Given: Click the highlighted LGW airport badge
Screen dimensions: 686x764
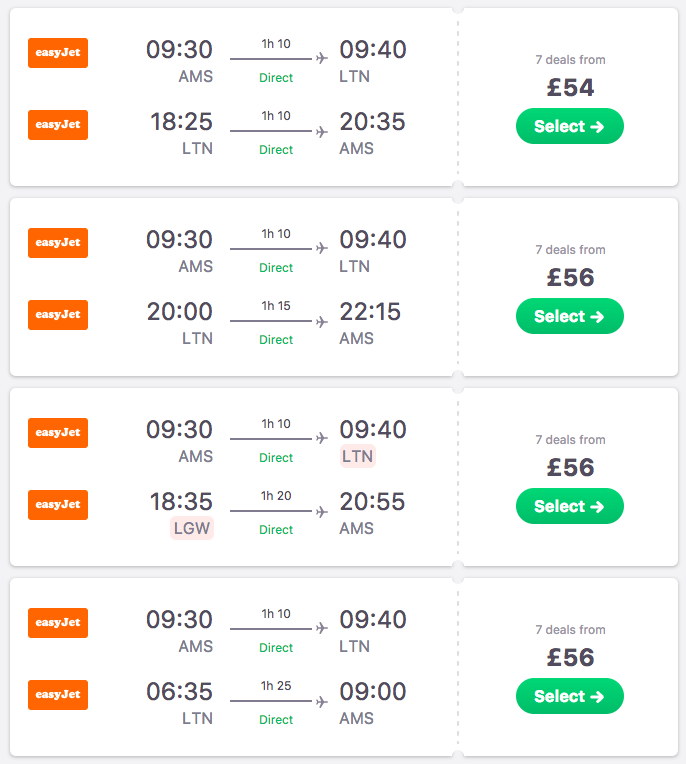Looking at the screenshot, I should click(x=192, y=528).
